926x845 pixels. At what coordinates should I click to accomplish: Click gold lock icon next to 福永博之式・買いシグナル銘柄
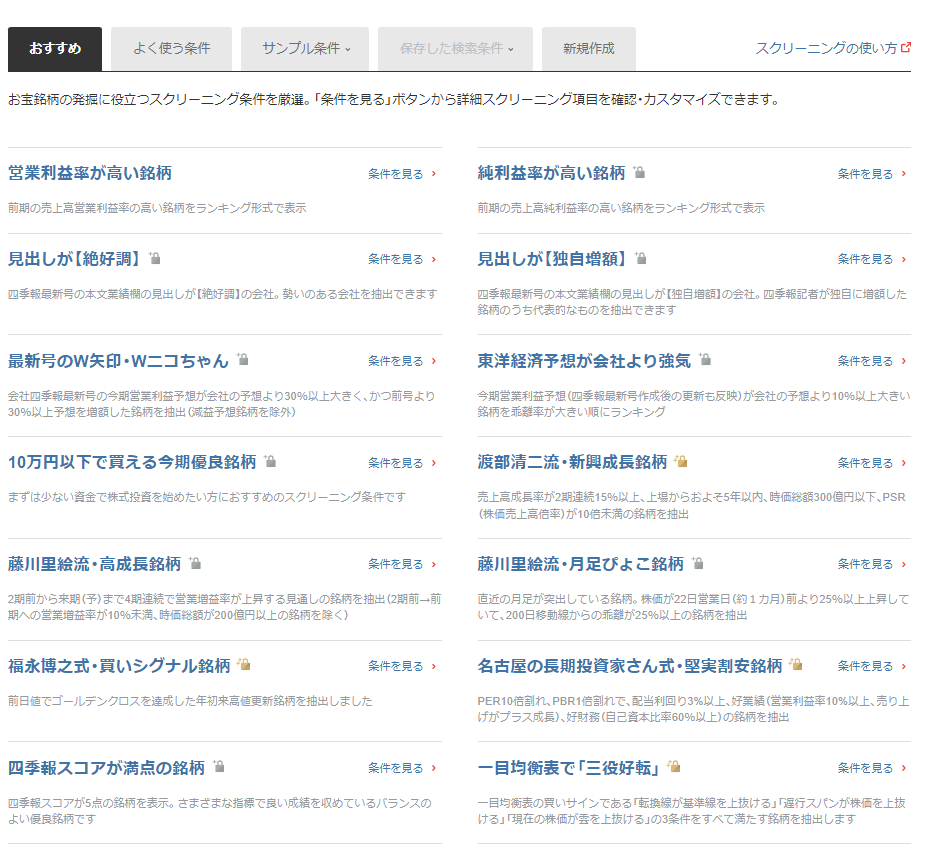click(244, 665)
